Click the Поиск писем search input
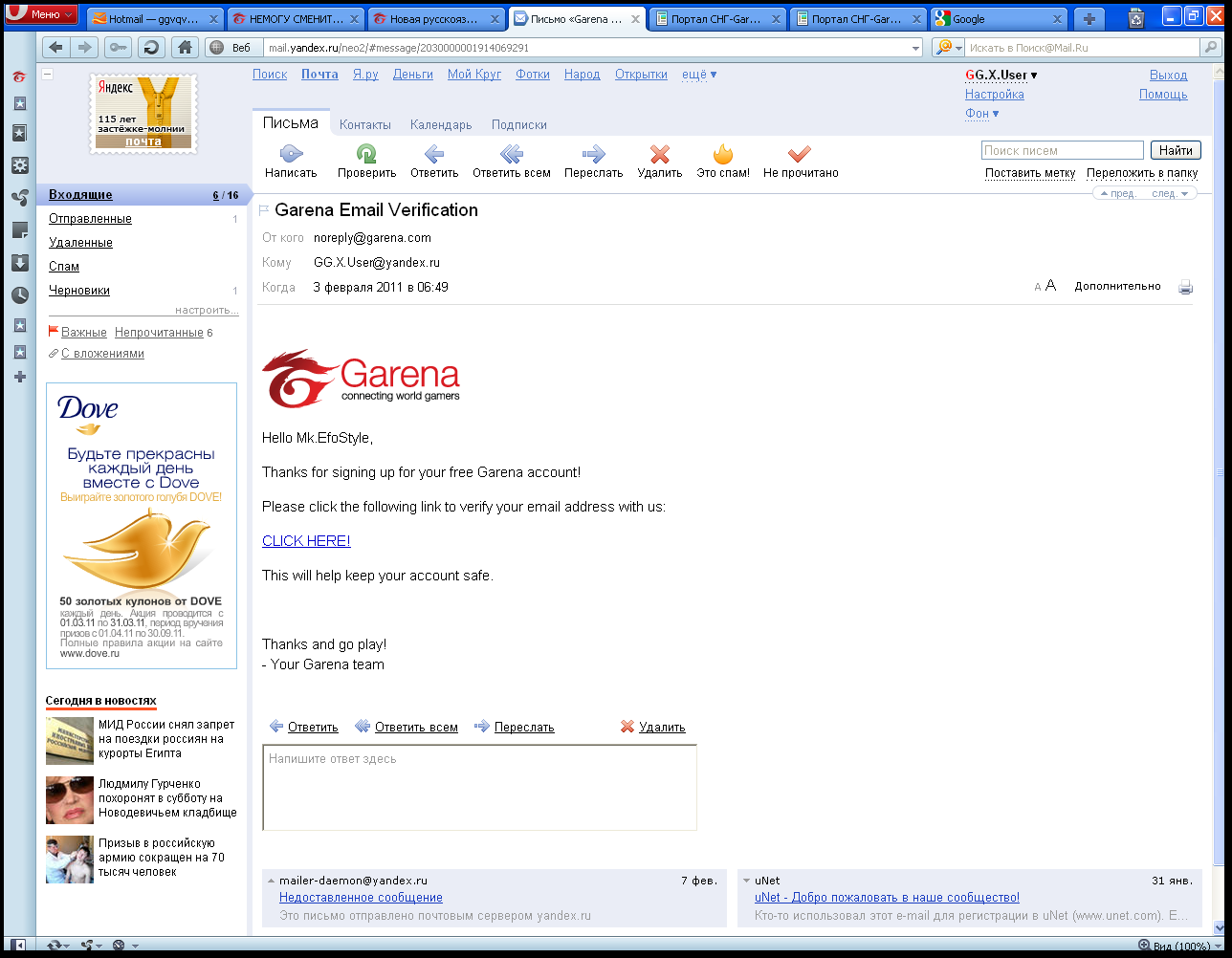 coord(1062,150)
